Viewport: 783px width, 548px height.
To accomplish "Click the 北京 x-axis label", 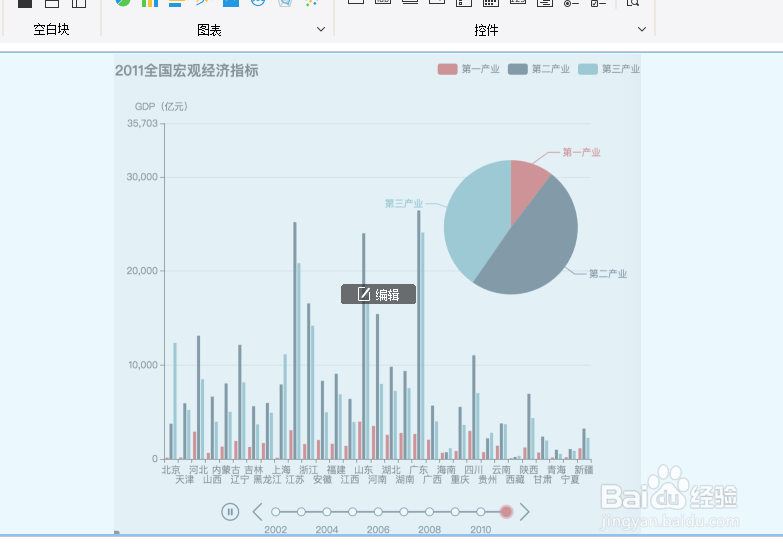I will 171,470.
